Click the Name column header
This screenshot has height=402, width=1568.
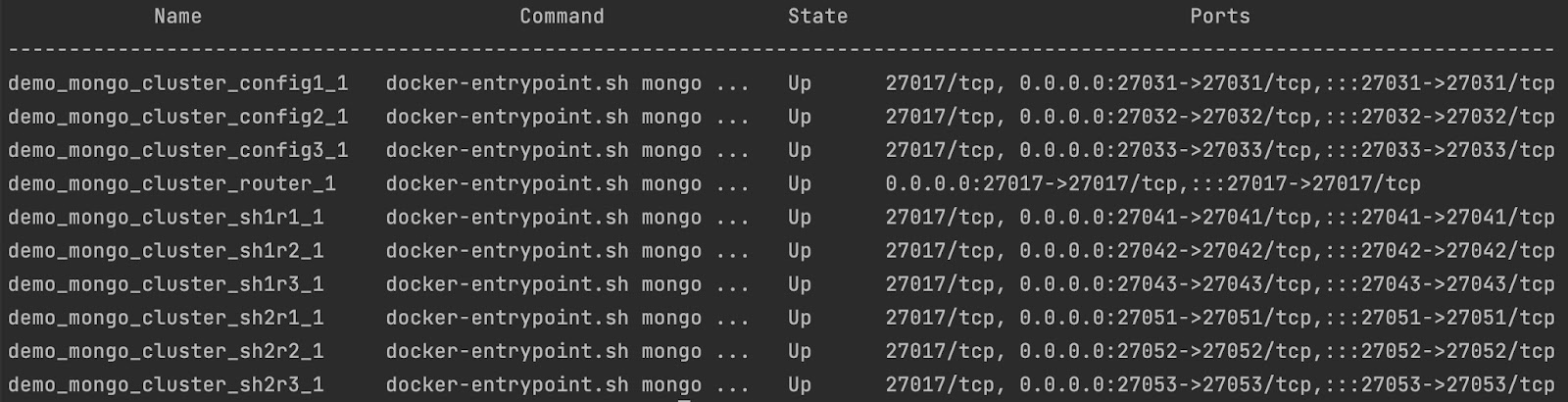pos(177,17)
